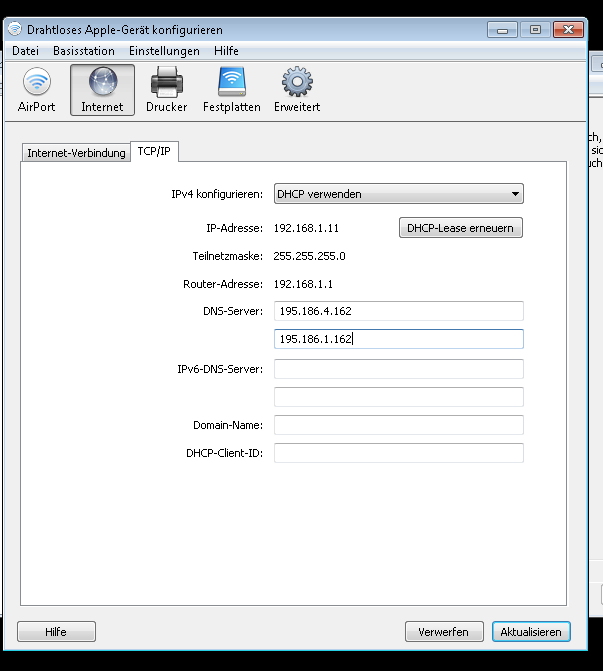
Task: Open the AirPort settings section
Action: coord(37,89)
